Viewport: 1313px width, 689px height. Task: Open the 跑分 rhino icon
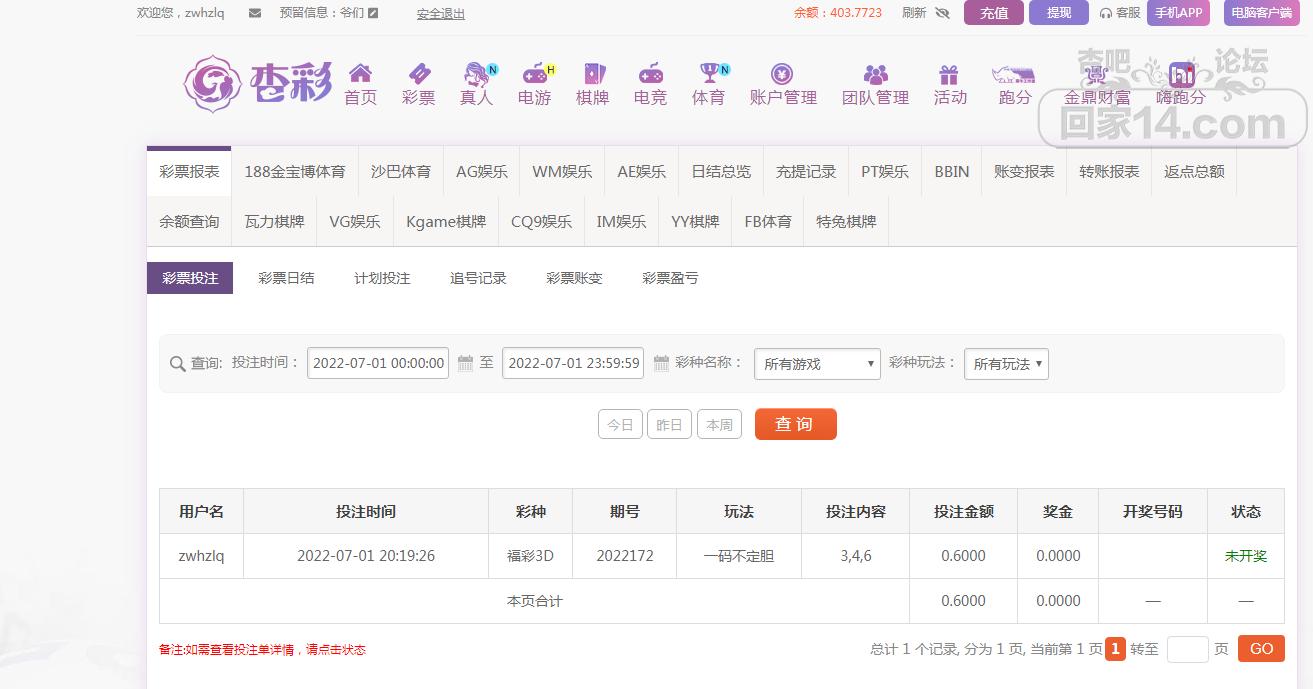tap(1013, 75)
